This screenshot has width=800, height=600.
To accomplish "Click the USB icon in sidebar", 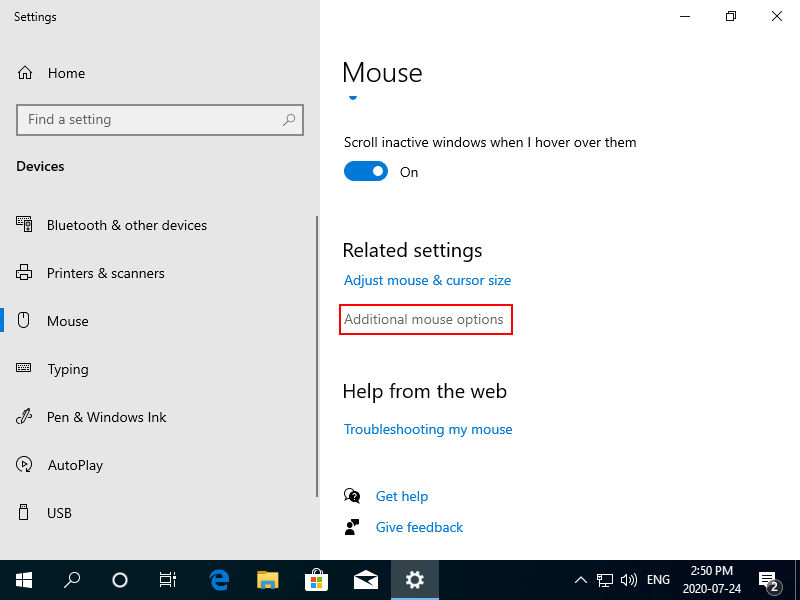I will tap(25, 513).
